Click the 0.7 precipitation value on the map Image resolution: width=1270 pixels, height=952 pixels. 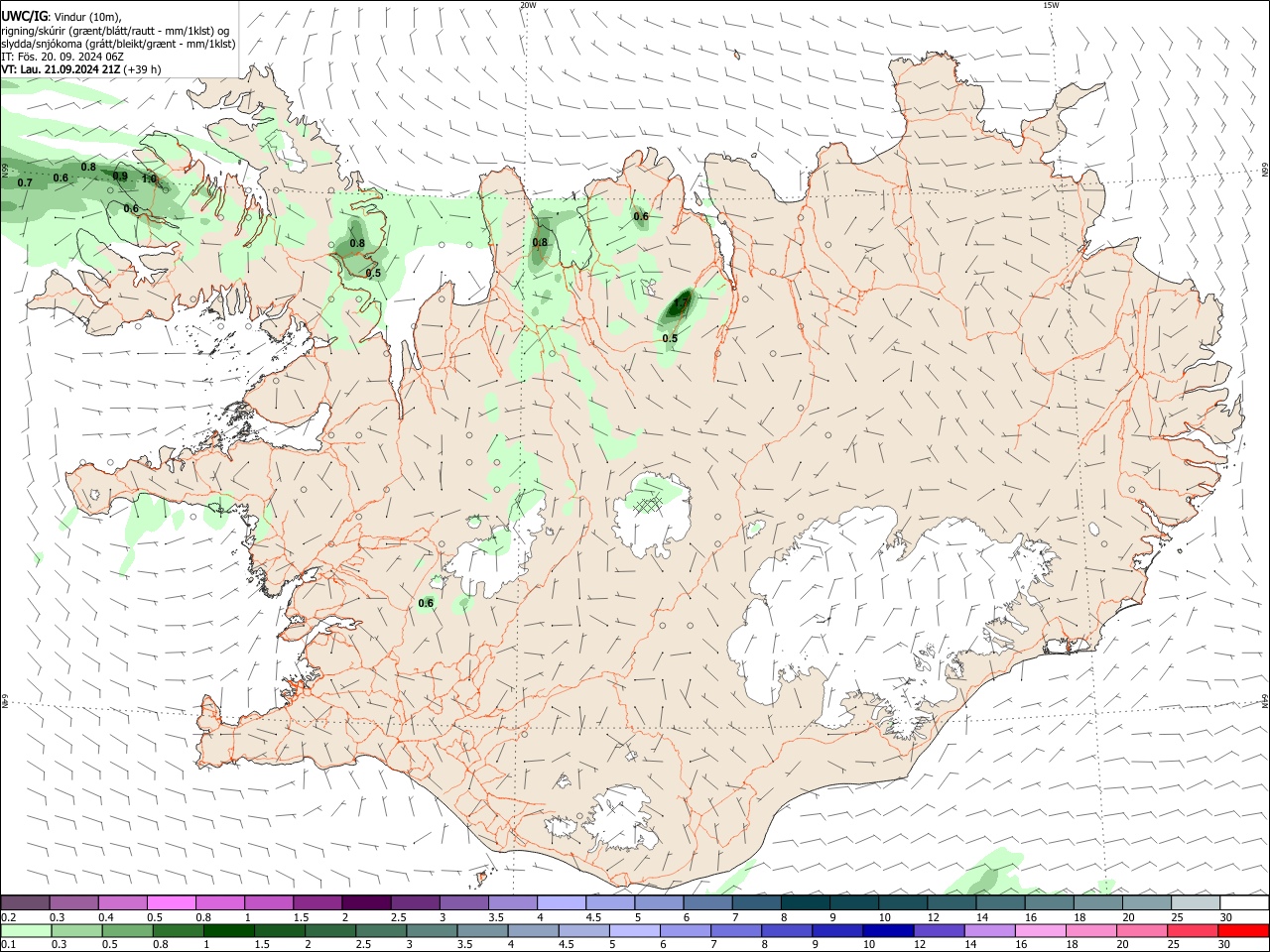point(25,182)
